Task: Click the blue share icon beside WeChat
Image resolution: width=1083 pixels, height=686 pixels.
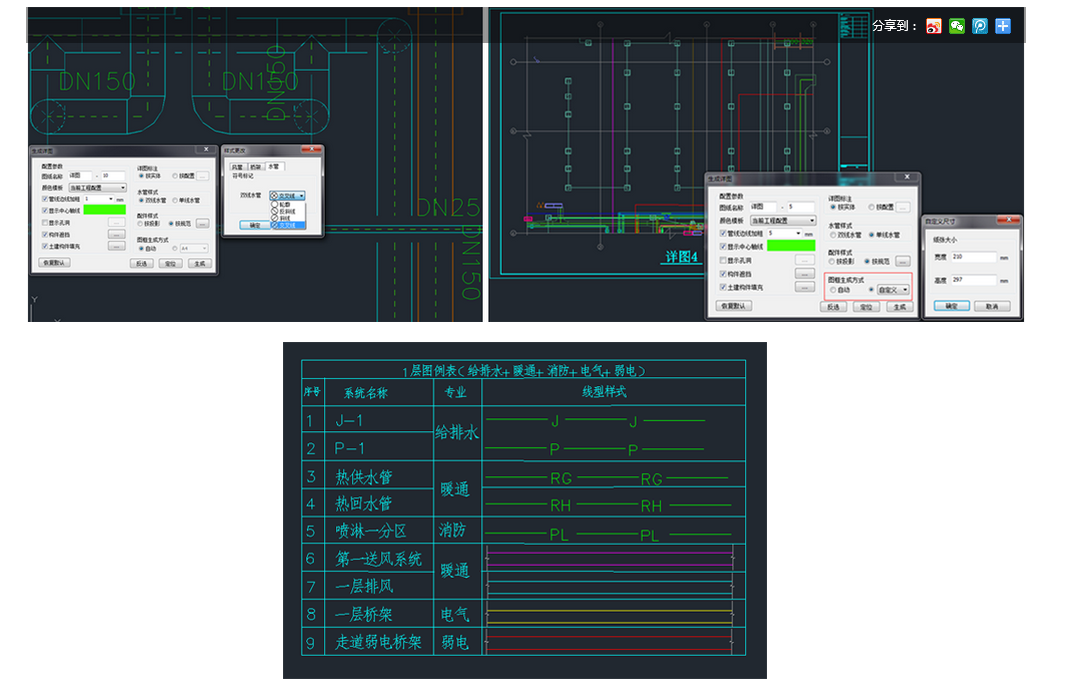Action: click(x=980, y=26)
